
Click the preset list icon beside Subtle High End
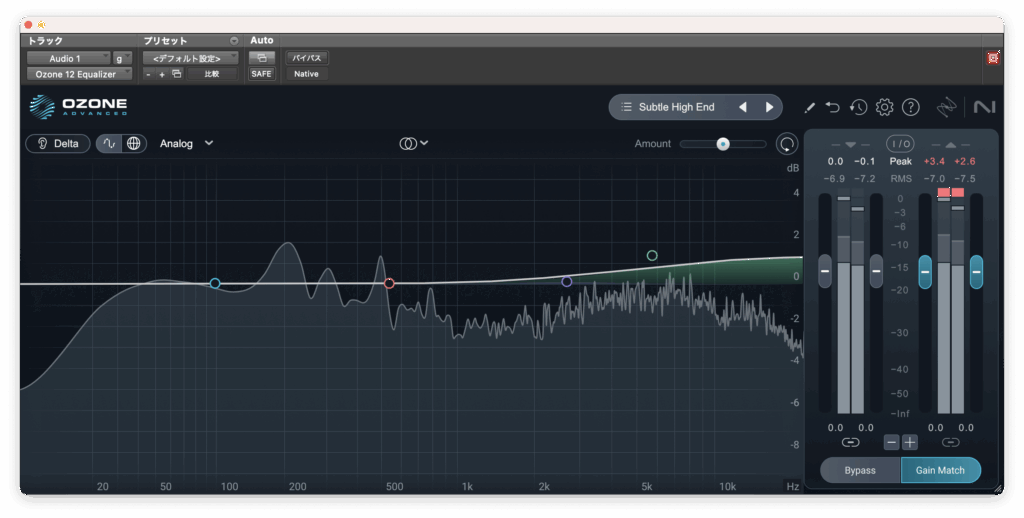point(626,107)
